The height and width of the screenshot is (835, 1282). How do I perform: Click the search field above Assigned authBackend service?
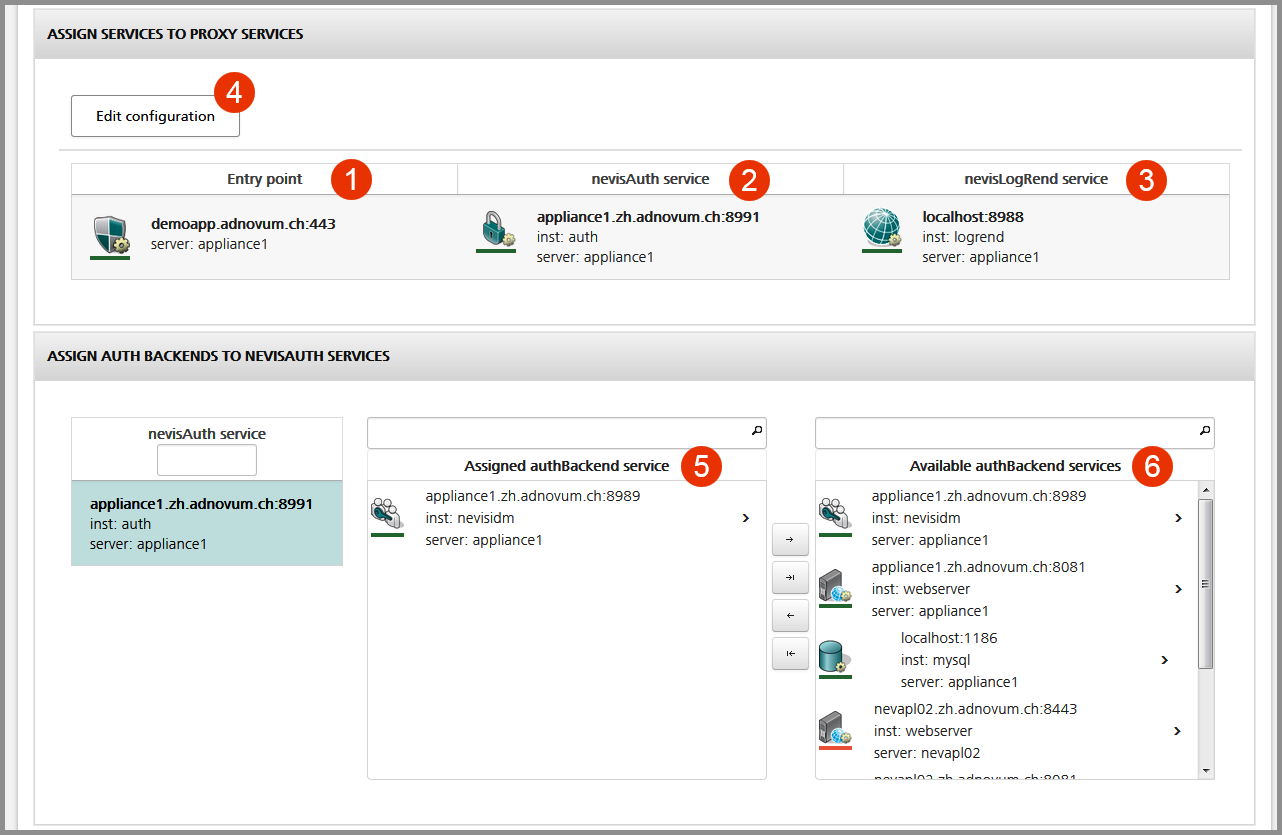567,433
